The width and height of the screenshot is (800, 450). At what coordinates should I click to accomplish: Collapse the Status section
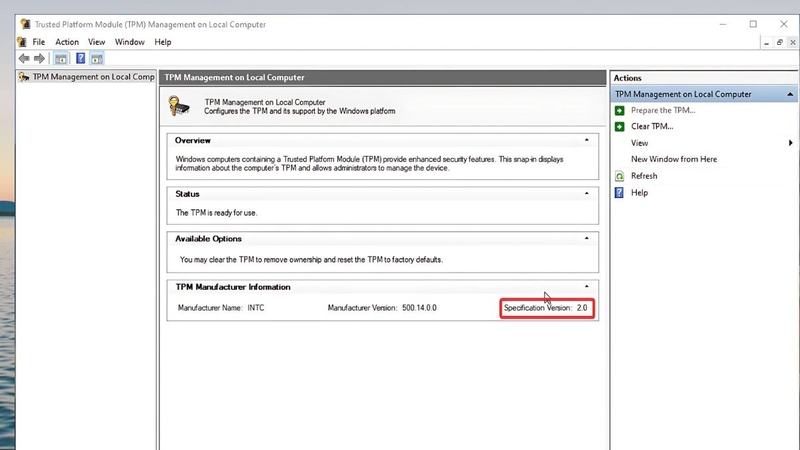(587, 193)
